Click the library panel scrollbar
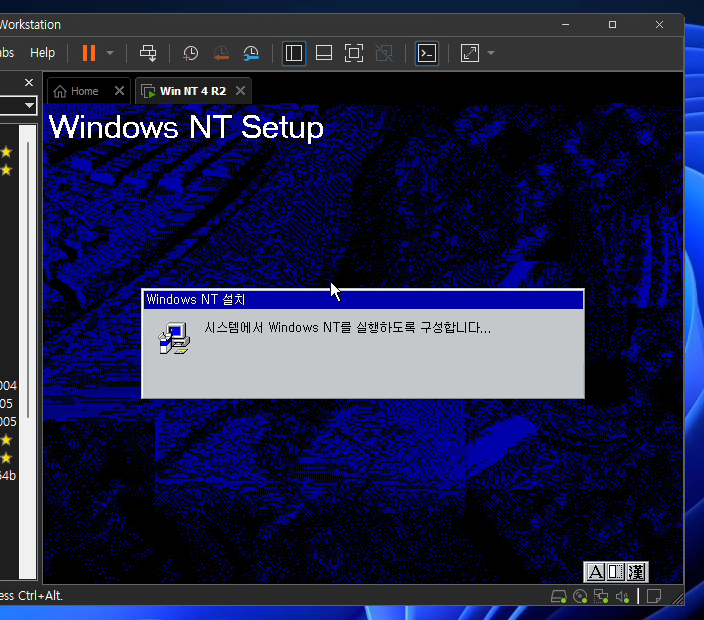 tap(28, 279)
